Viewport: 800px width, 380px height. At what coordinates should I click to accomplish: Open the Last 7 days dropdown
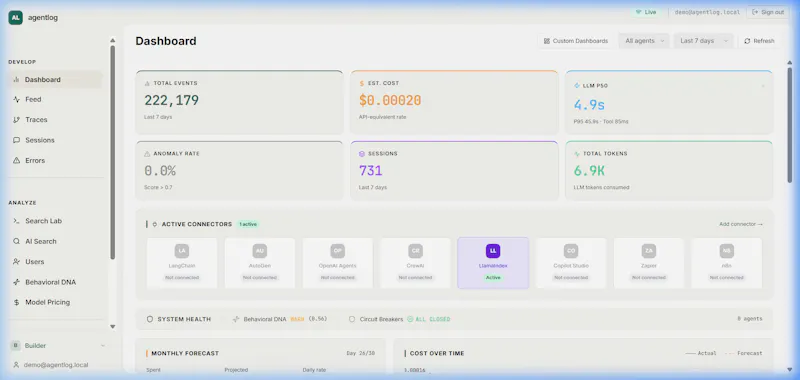704,41
